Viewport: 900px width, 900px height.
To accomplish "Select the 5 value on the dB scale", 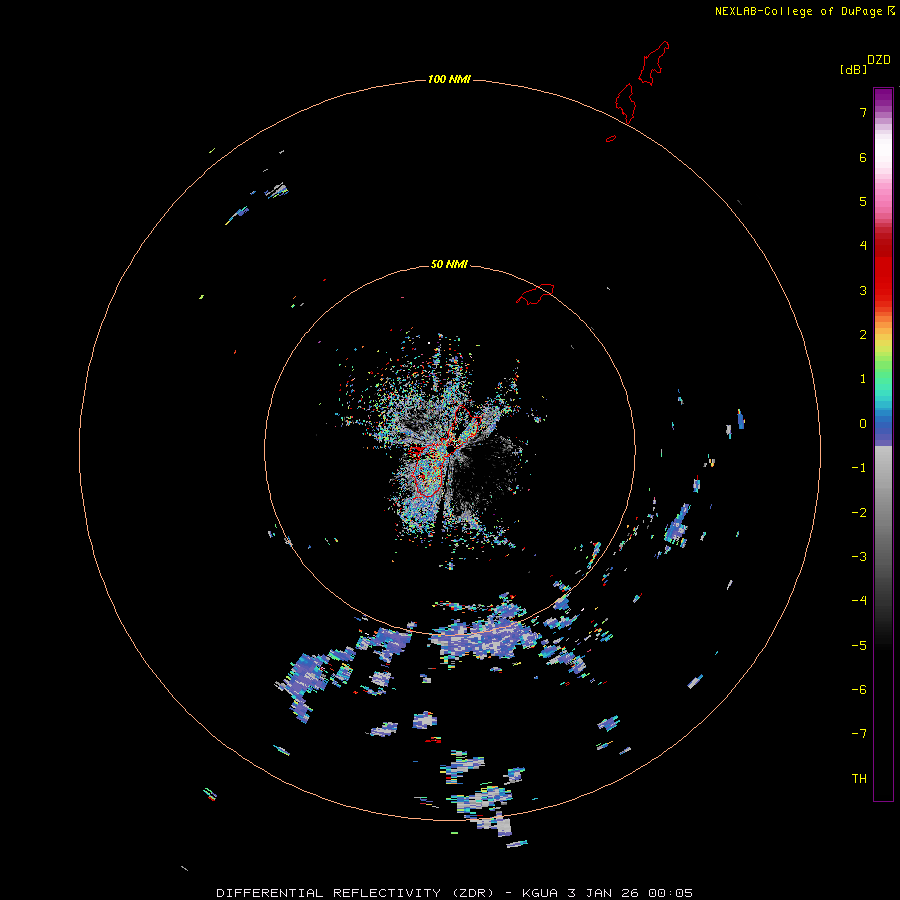I will [863, 201].
